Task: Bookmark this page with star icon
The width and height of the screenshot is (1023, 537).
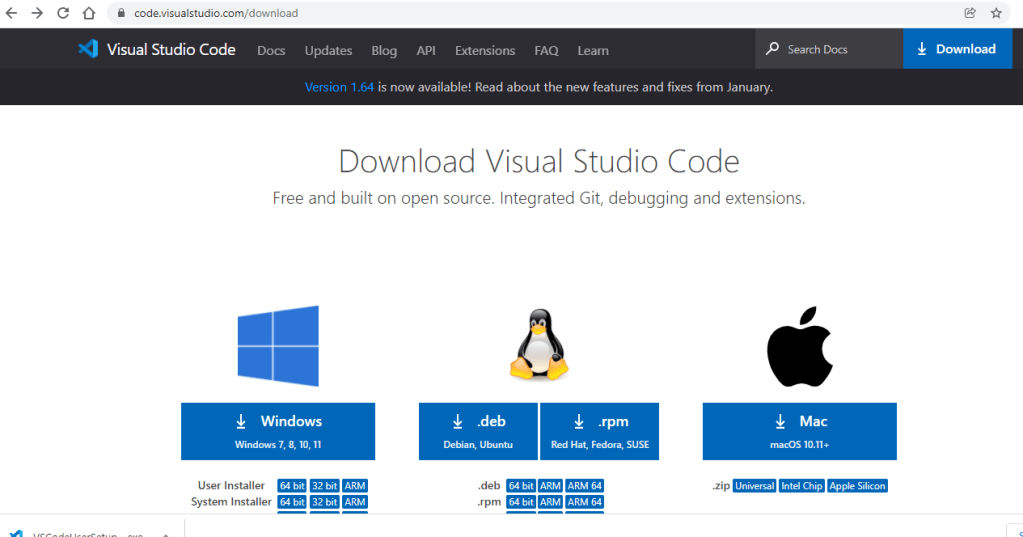Action: [996, 13]
